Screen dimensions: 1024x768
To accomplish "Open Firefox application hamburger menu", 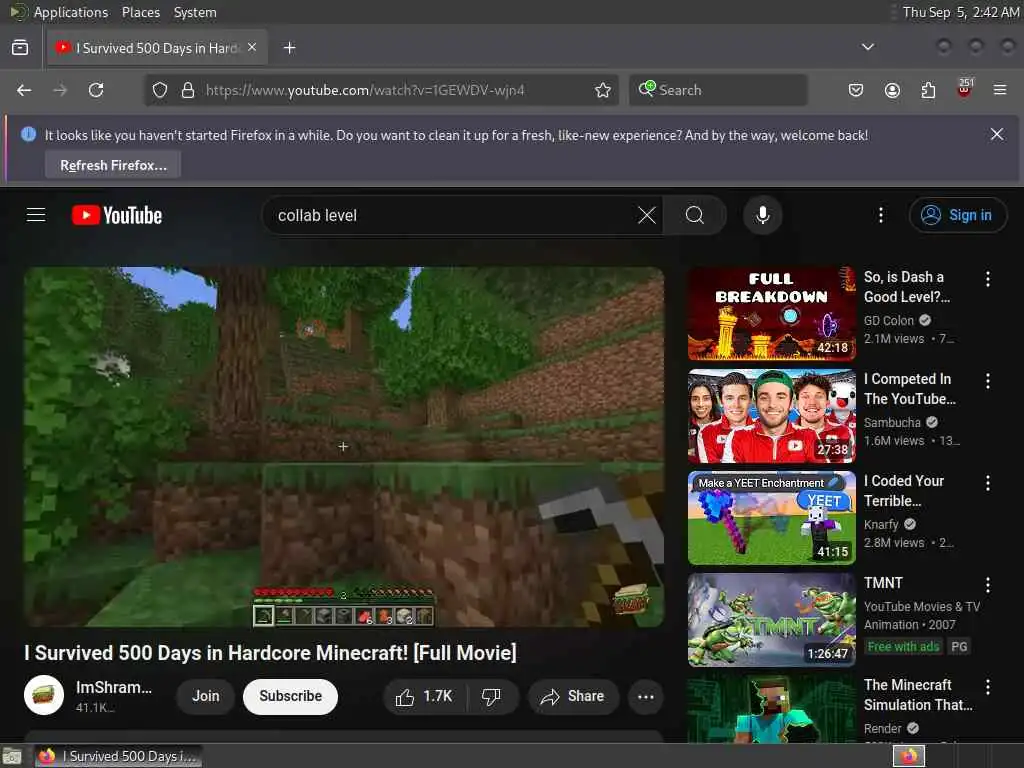I will coord(1000,90).
